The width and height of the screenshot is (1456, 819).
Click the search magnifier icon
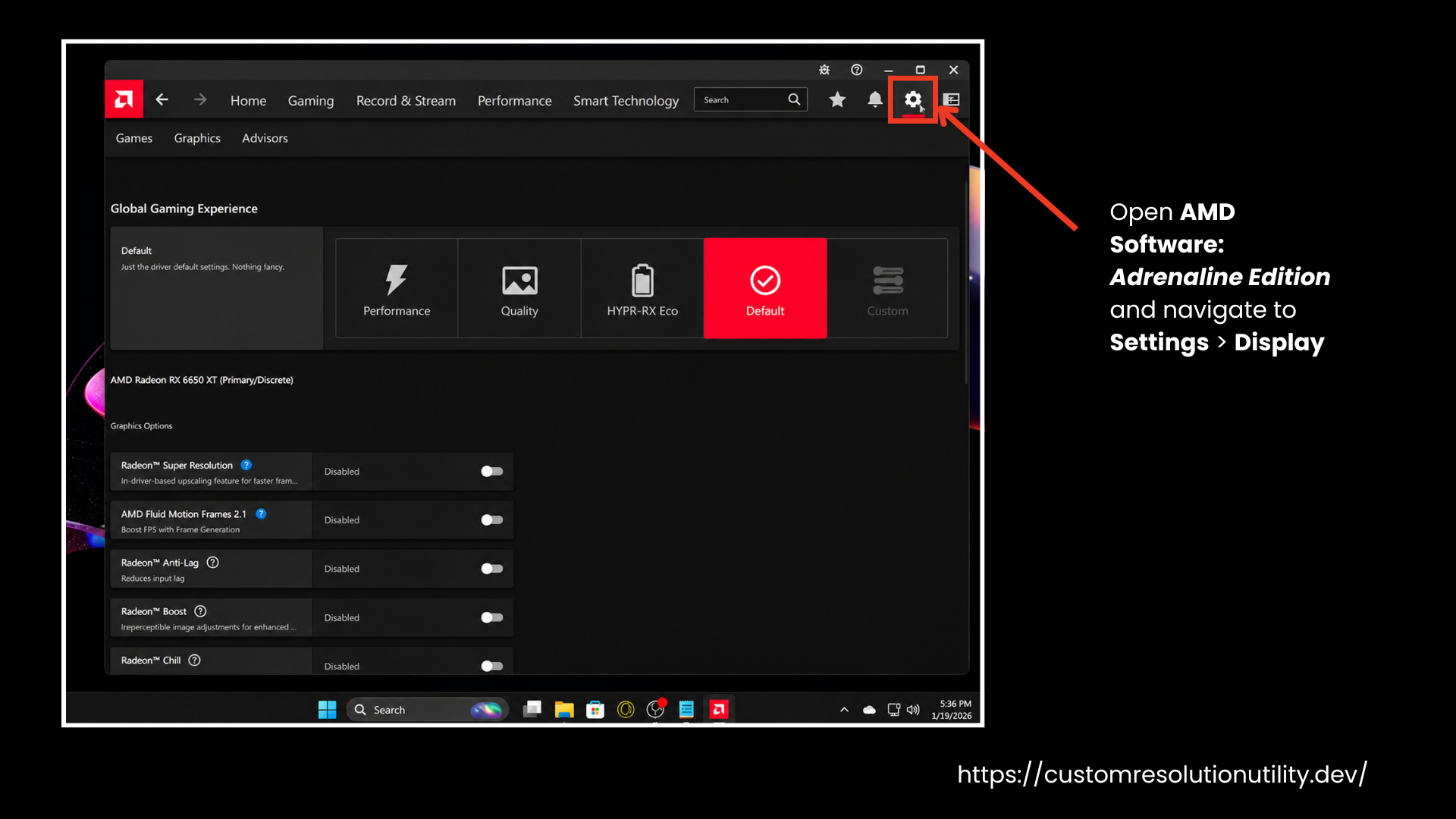click(794, 99)
